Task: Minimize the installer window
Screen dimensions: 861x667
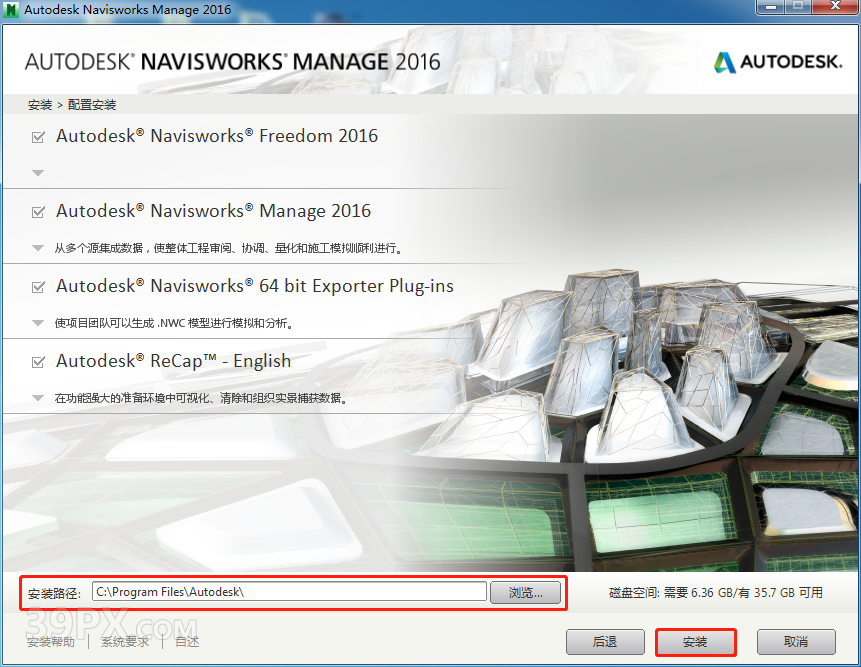Action: click(x=770, y=8)
